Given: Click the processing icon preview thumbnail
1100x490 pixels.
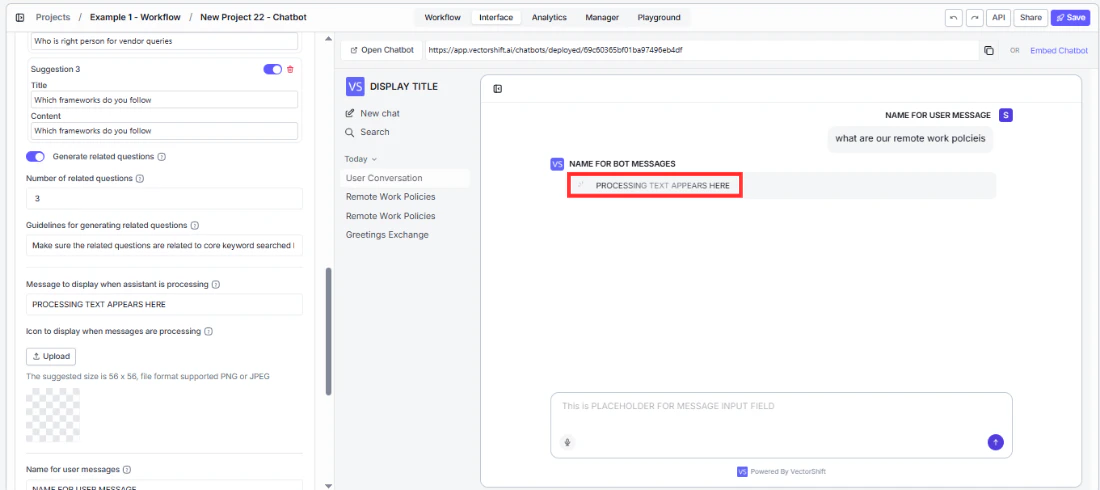Looking at the screenshot, I should [53, 416].
